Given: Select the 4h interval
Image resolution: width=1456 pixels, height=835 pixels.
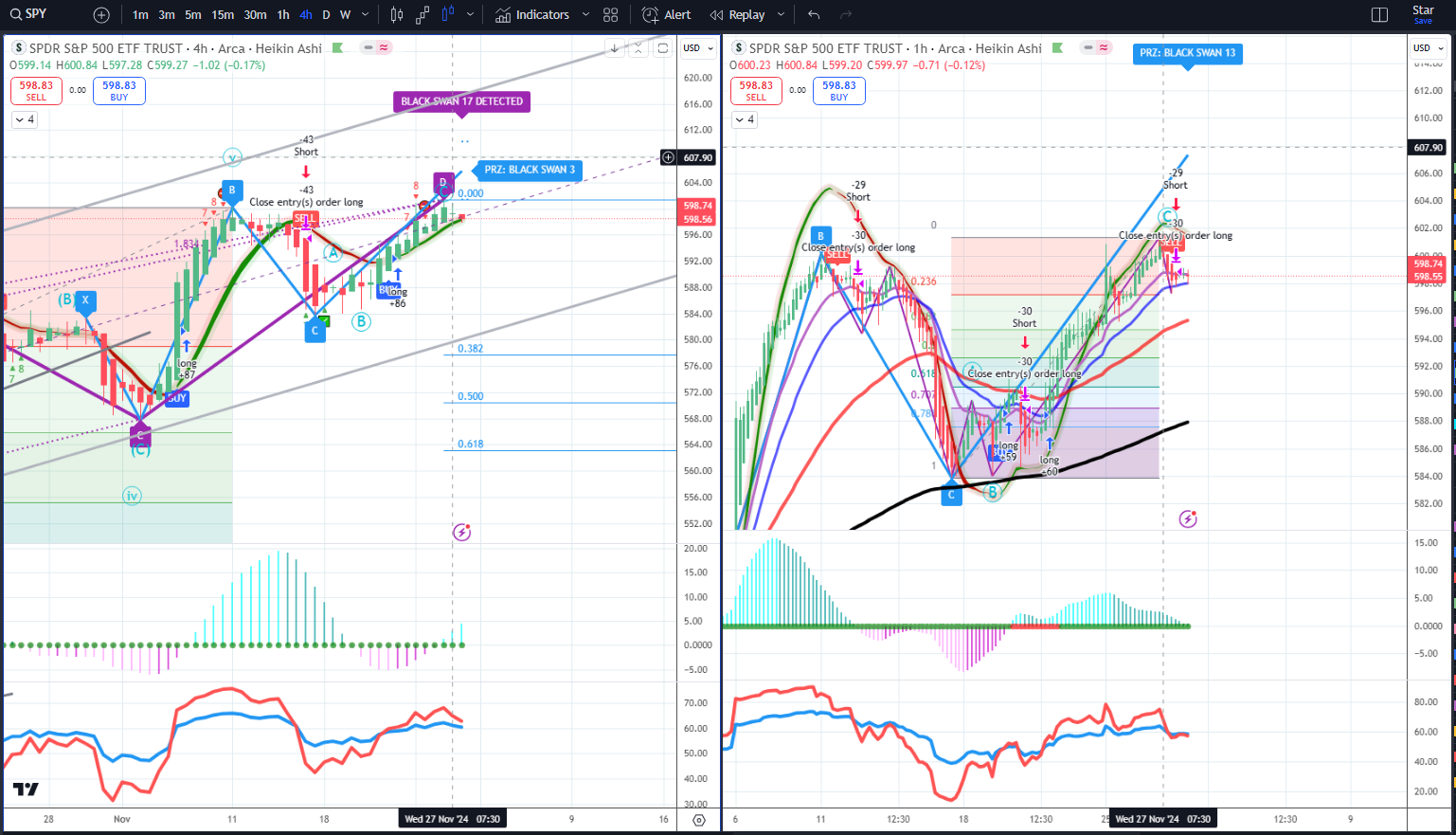Looking at the screenshot, I should pyautogui.click(x=305, y=15).
